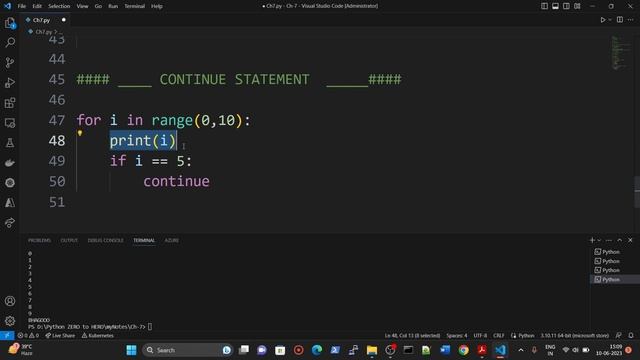Open terminal panel More Actions ellipsis
The height and width of the screenshot is (360, 640).
tap(609, 240)
